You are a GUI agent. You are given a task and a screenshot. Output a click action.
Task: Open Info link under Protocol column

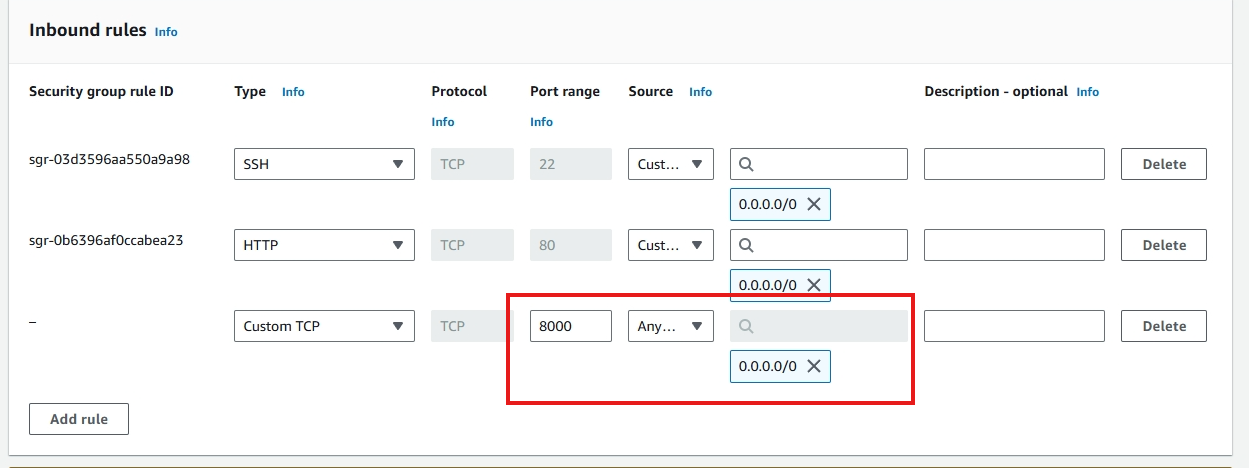tap(443, 122)
